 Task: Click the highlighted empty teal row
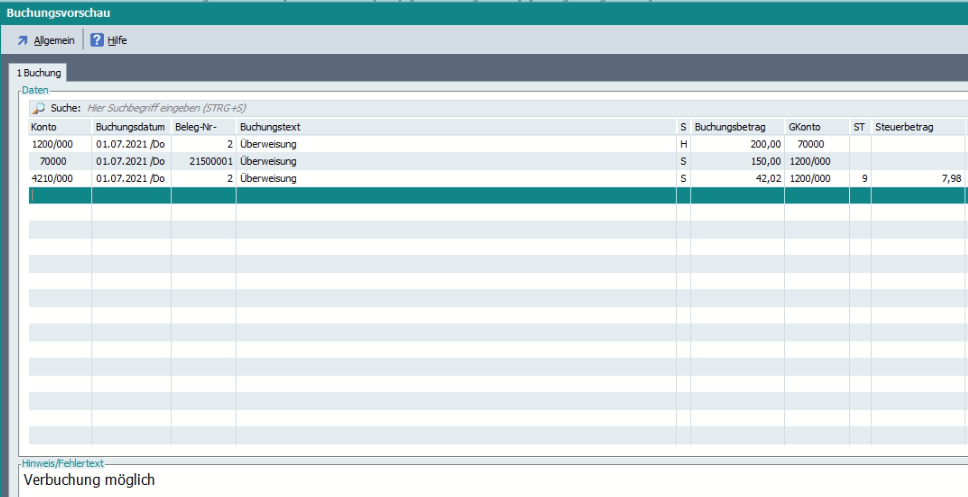400,195
